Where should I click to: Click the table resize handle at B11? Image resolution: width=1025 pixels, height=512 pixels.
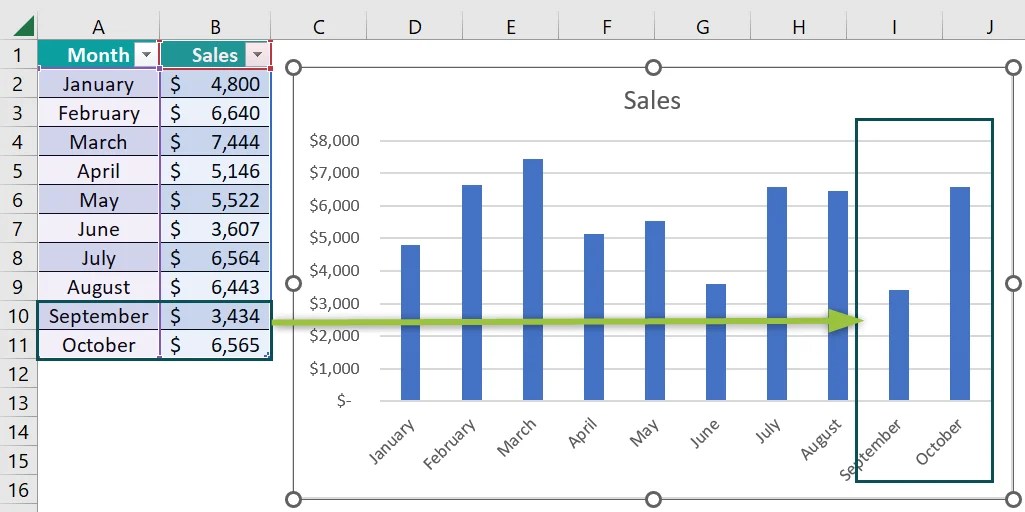tap(267, 354)
